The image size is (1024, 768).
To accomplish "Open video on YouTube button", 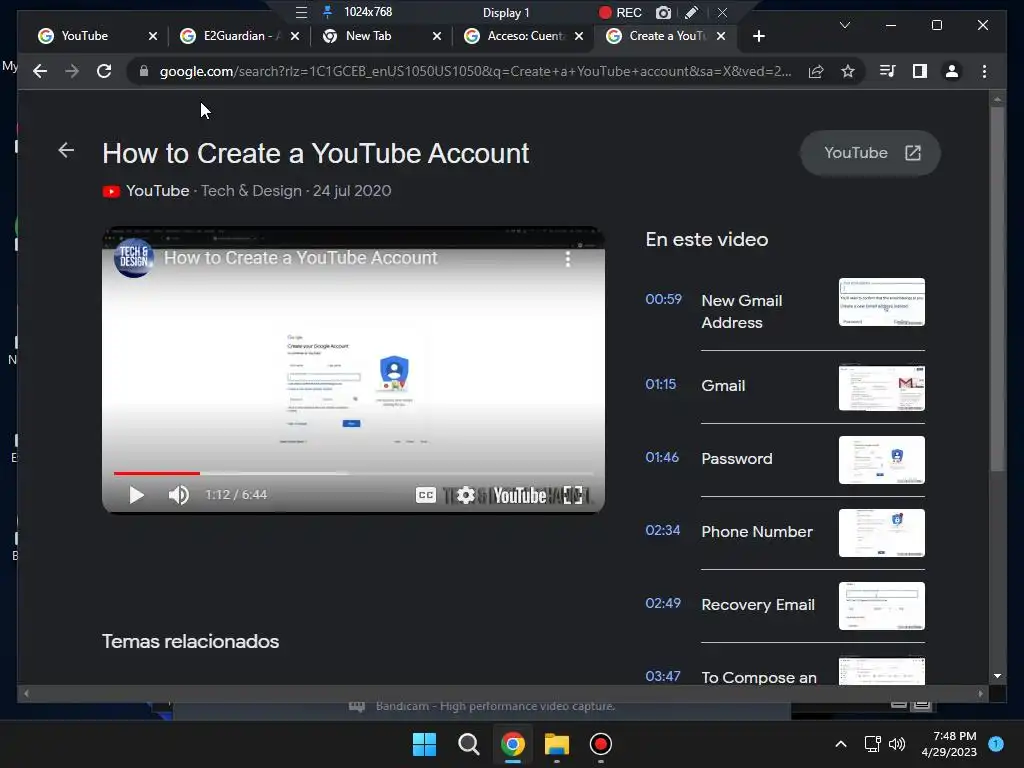I will [x=871, y=153].
